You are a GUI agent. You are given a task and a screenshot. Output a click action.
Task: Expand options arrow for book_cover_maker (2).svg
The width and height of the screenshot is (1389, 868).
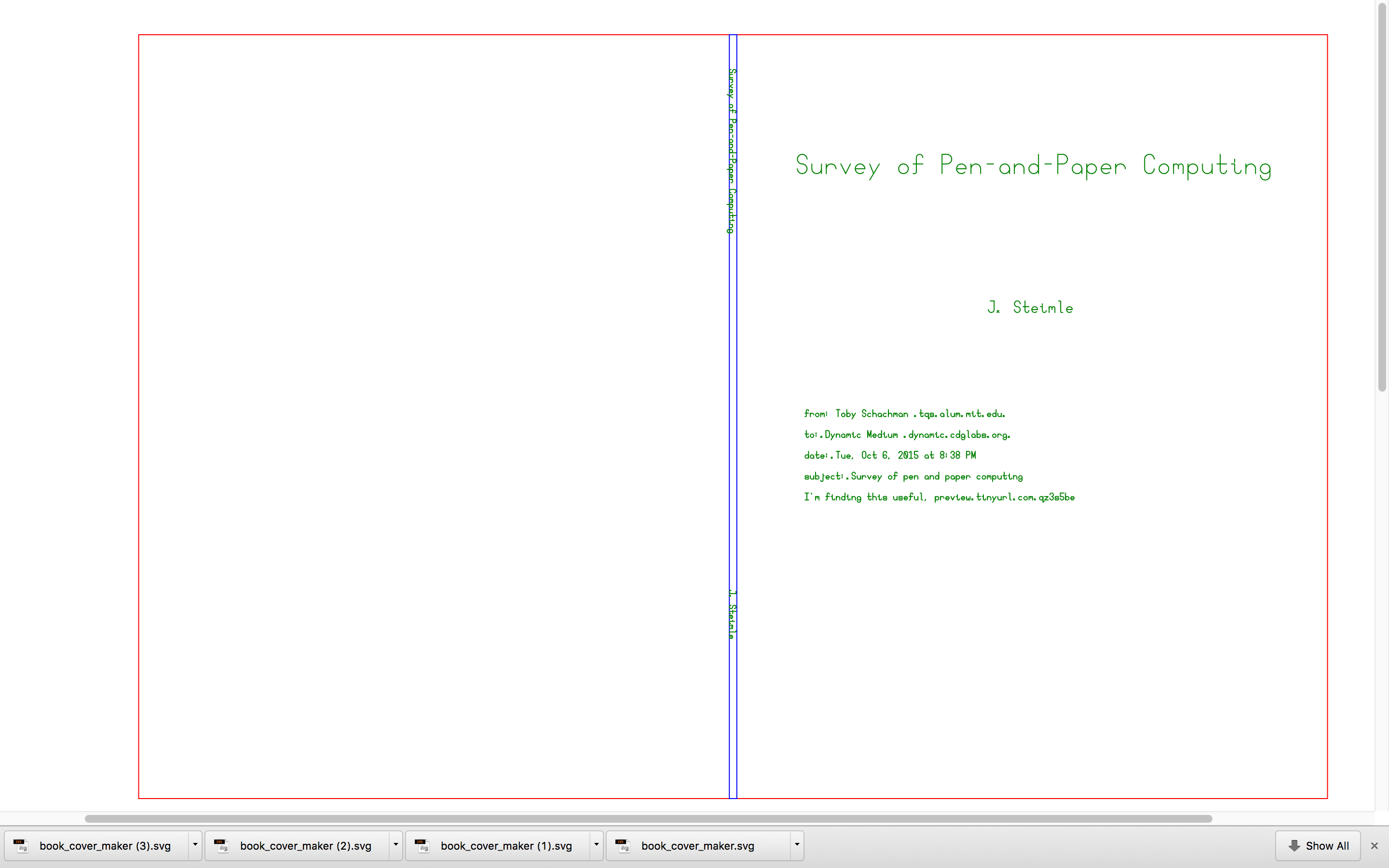pos(395,846)
